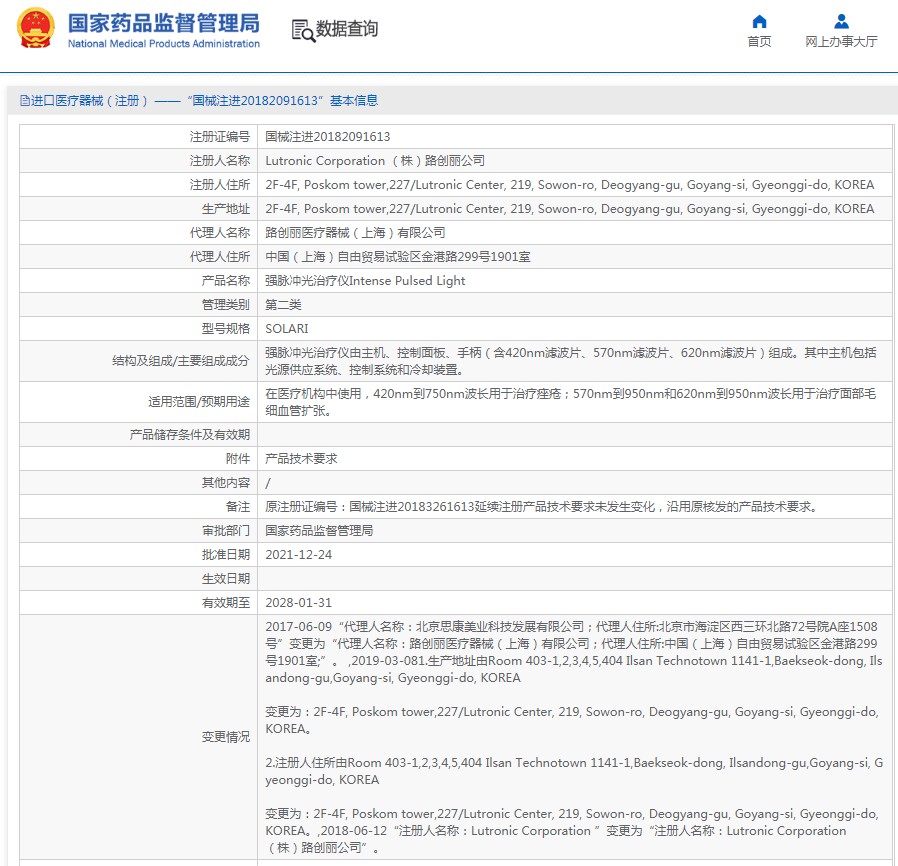
Task: Click the 型号规格 label
Action: (x=226, y=329)
